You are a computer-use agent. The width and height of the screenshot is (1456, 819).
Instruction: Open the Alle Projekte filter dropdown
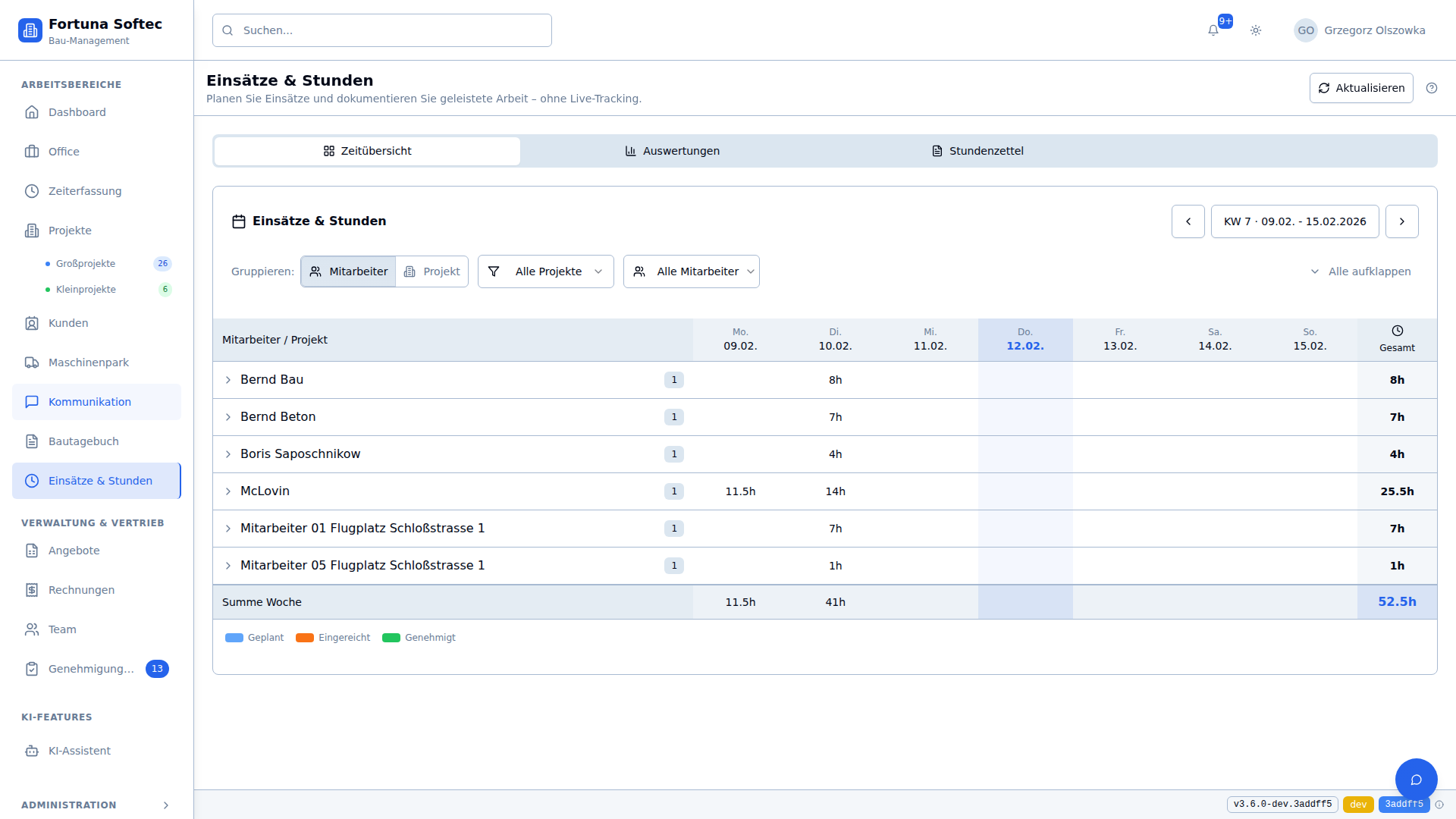coord(546,271)
